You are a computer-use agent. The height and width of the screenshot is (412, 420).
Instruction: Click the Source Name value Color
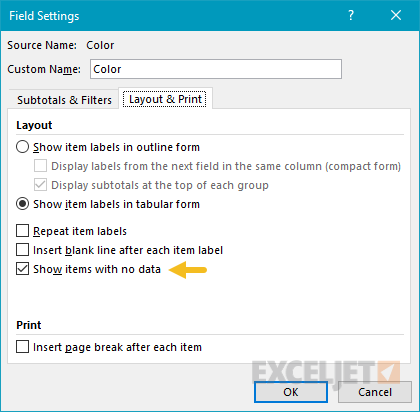pos(100,45)
